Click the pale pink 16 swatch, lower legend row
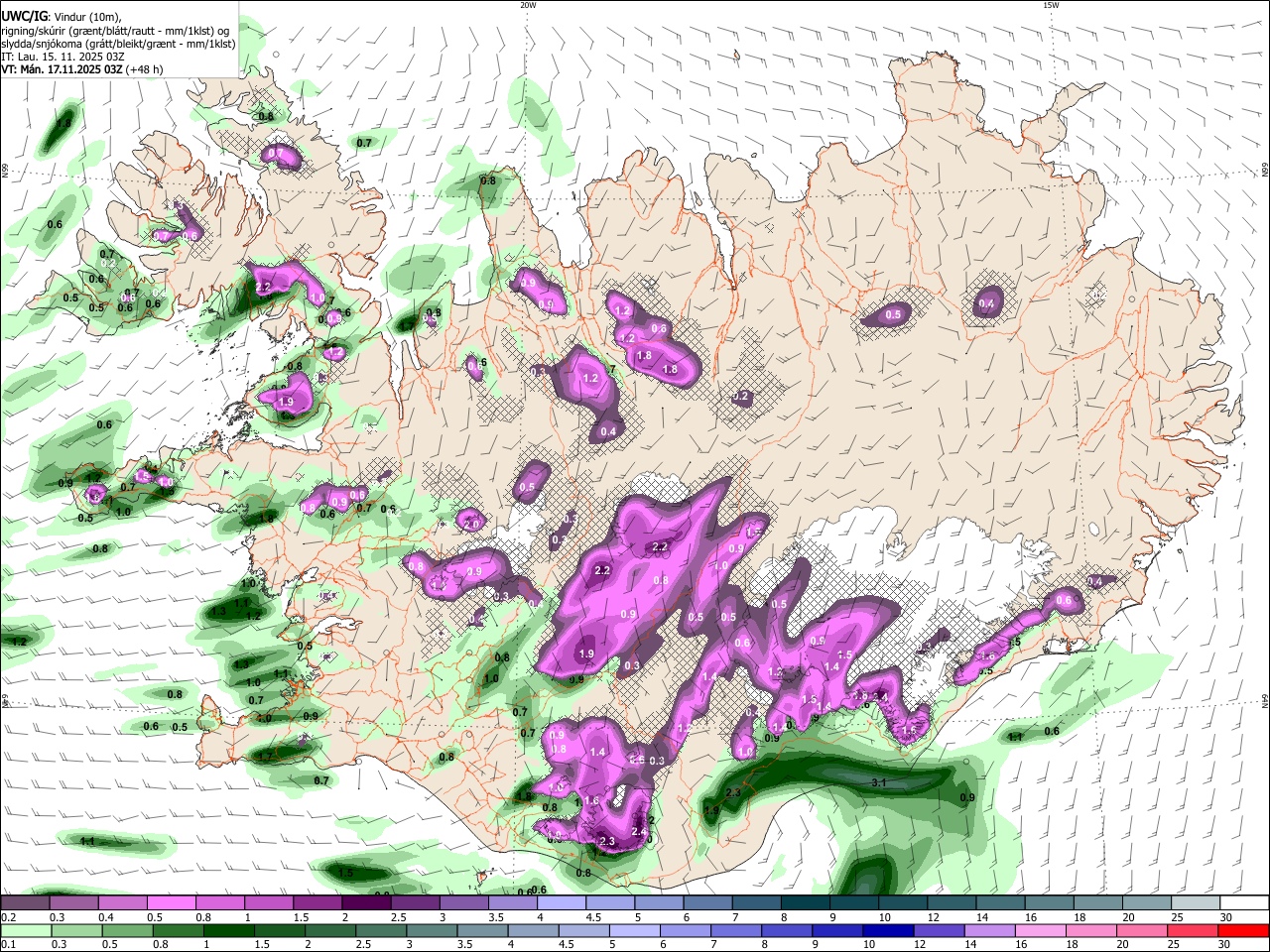 (1040, 930)
